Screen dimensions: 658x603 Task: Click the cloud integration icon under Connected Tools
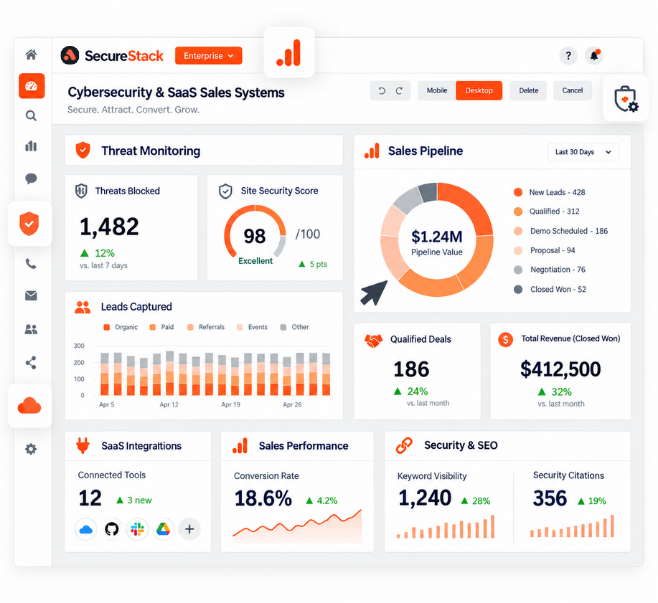point(86,530)
